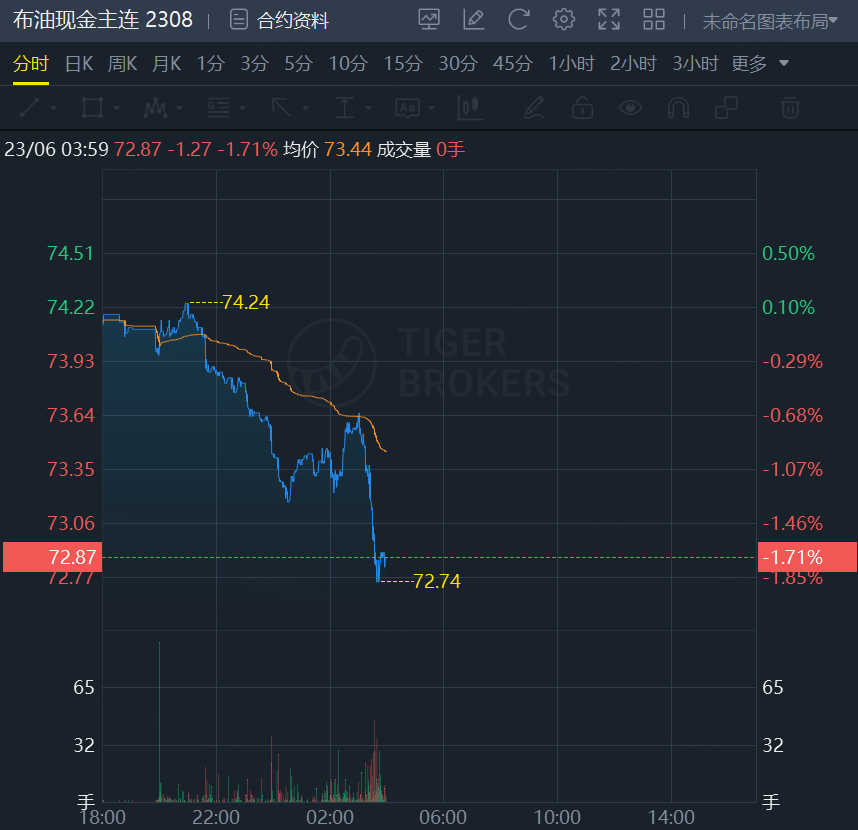This screenshot has height=830, width=858.
Task: Expand the 未命名图表布局 layout dropdown
Action: 770,21
